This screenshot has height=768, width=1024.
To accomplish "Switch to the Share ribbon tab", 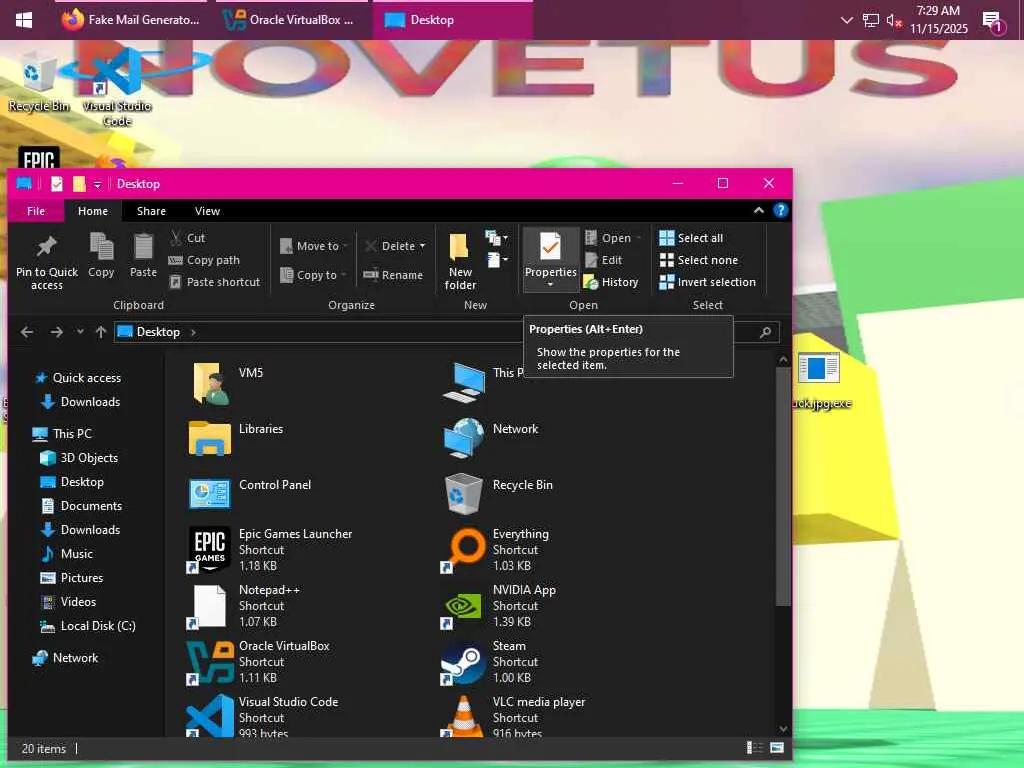I will [x=152, y=211].
